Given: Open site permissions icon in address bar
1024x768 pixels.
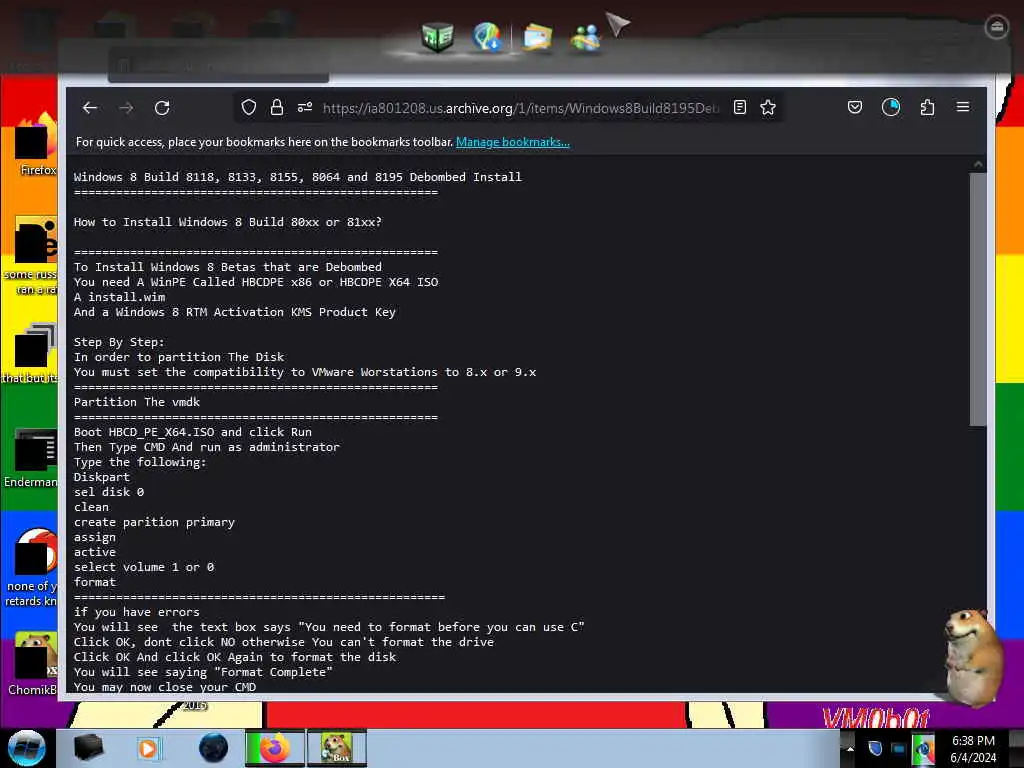Looking at the screenshot, I should 305,107.
